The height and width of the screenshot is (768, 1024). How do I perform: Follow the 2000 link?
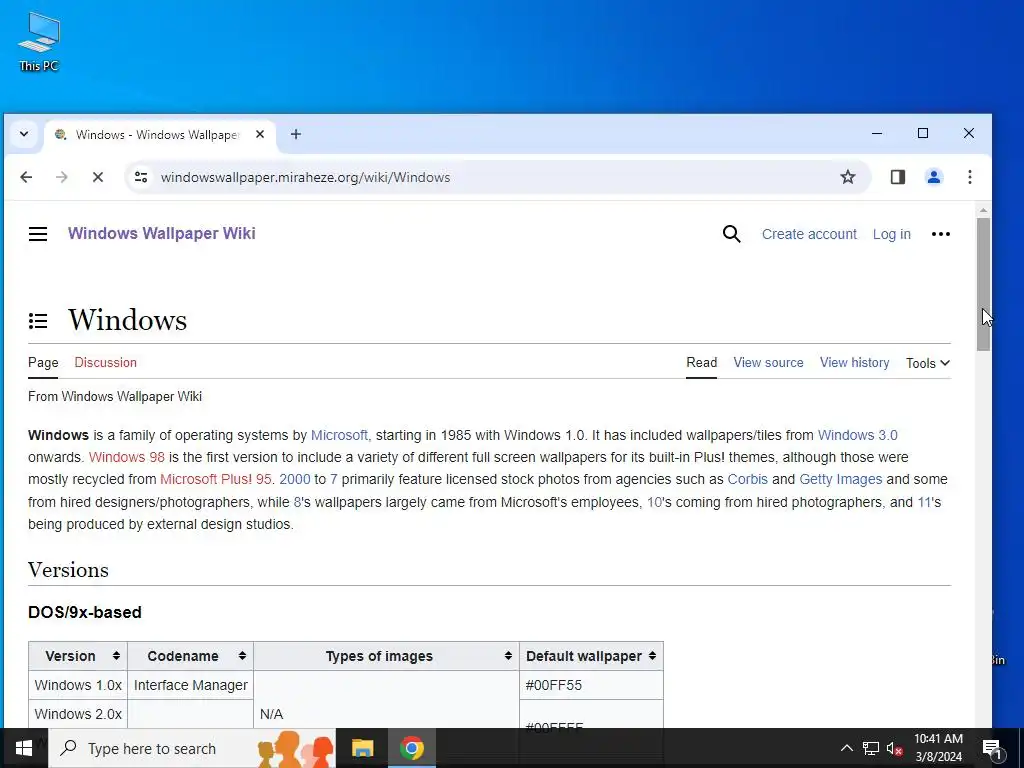pos(295,479)
